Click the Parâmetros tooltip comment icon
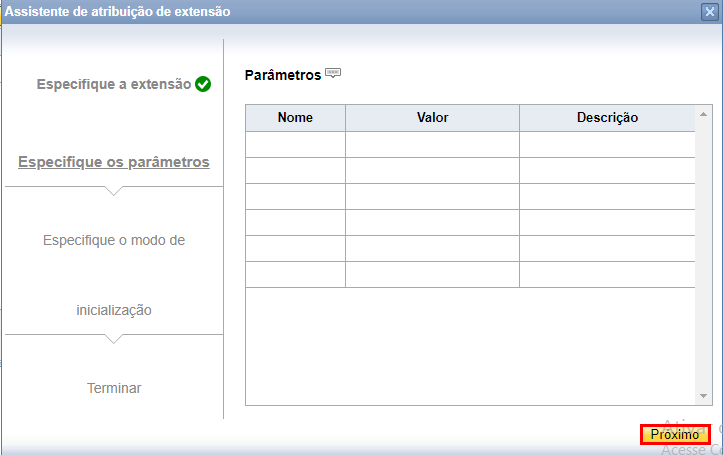 click(333, 73)
